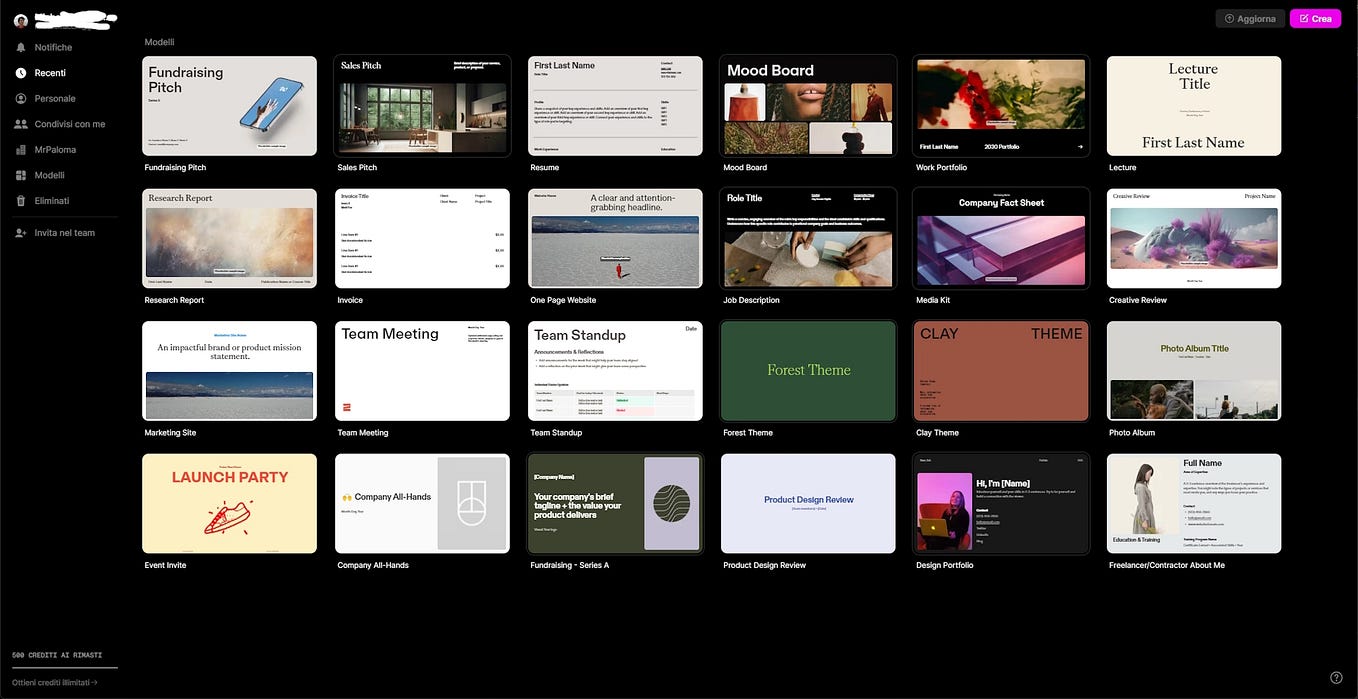Click the Notifiche bell icon
The height and width of the screenshot is (699, 1358).
[x=21, y=47]
